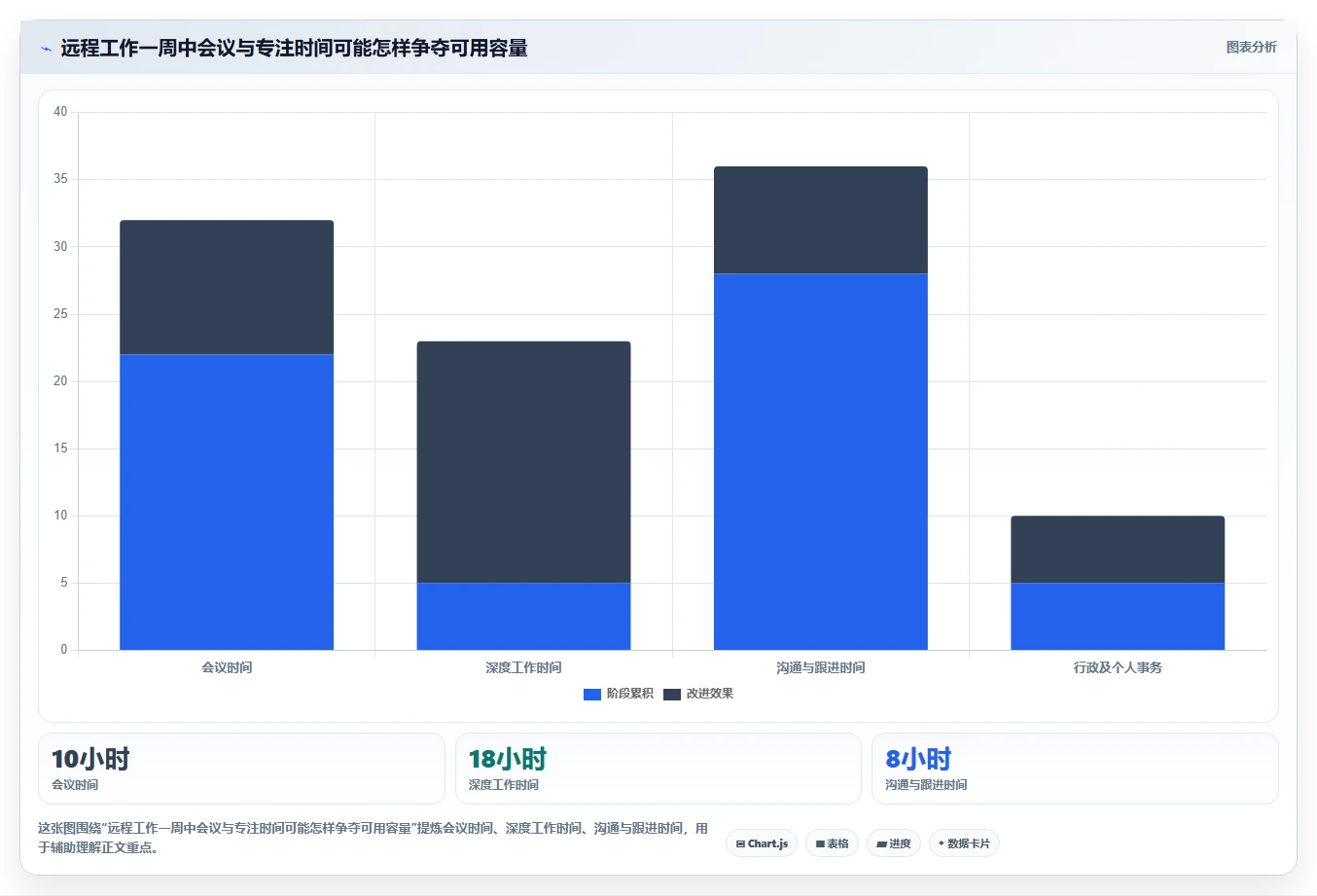Click the y-axis value 20

tap(60, 381)
